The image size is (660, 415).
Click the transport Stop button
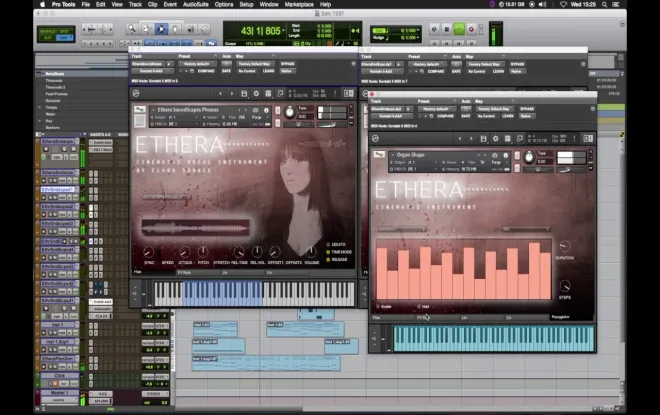[x=447, y=29]
